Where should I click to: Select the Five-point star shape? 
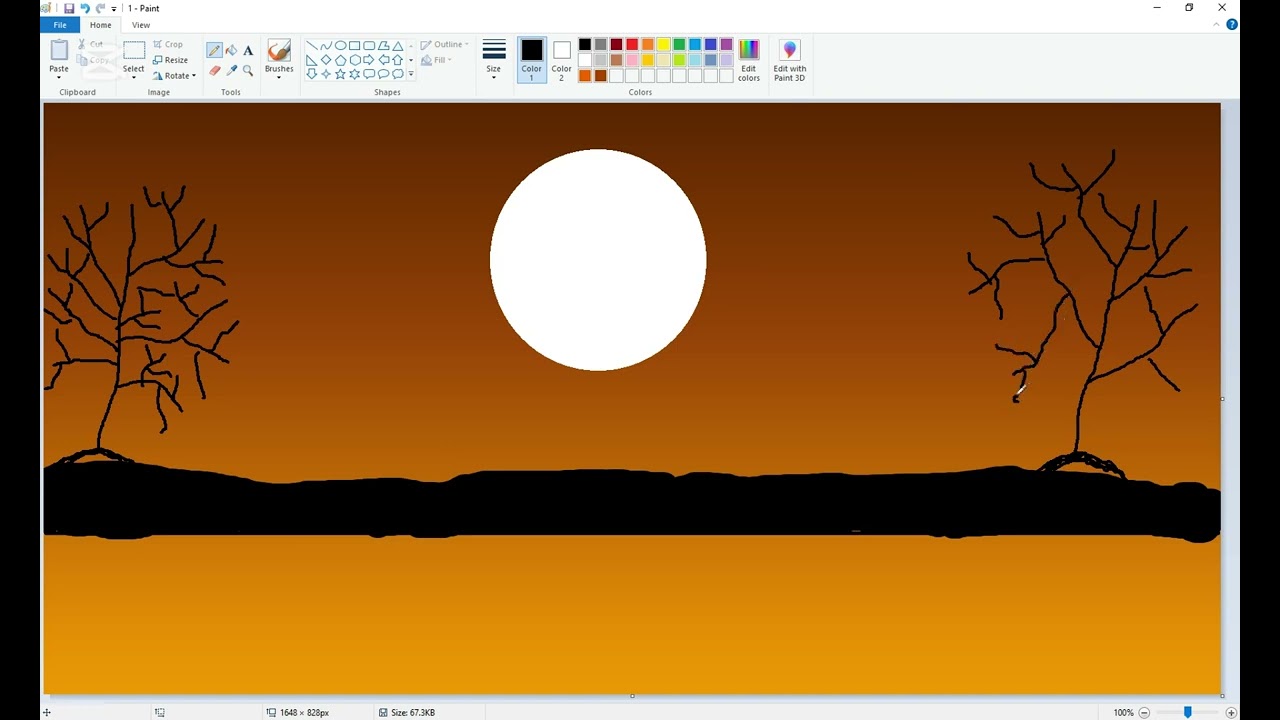coord(340,74)
